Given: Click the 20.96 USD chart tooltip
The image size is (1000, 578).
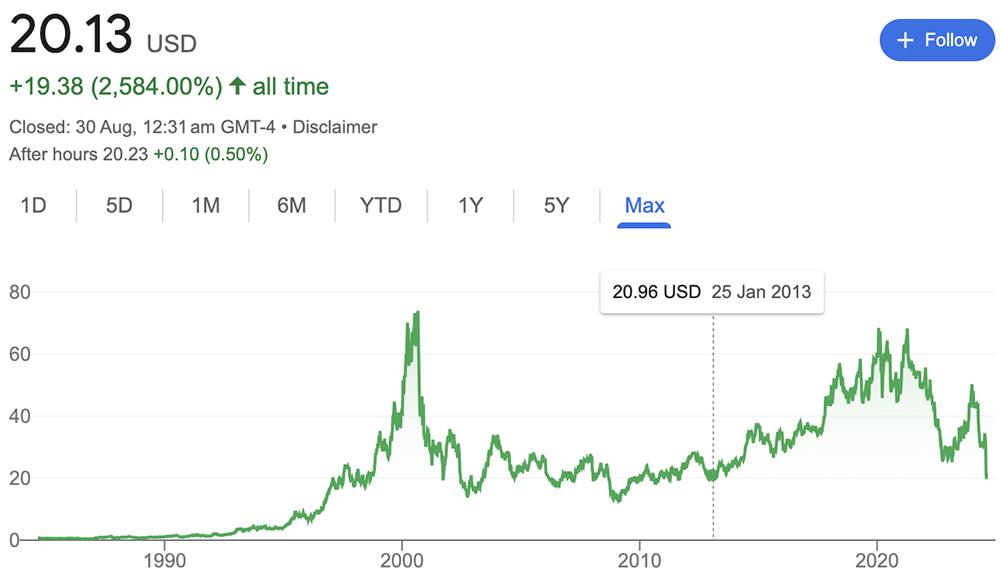Looking at the screenshot, I should tap(711, 293).
